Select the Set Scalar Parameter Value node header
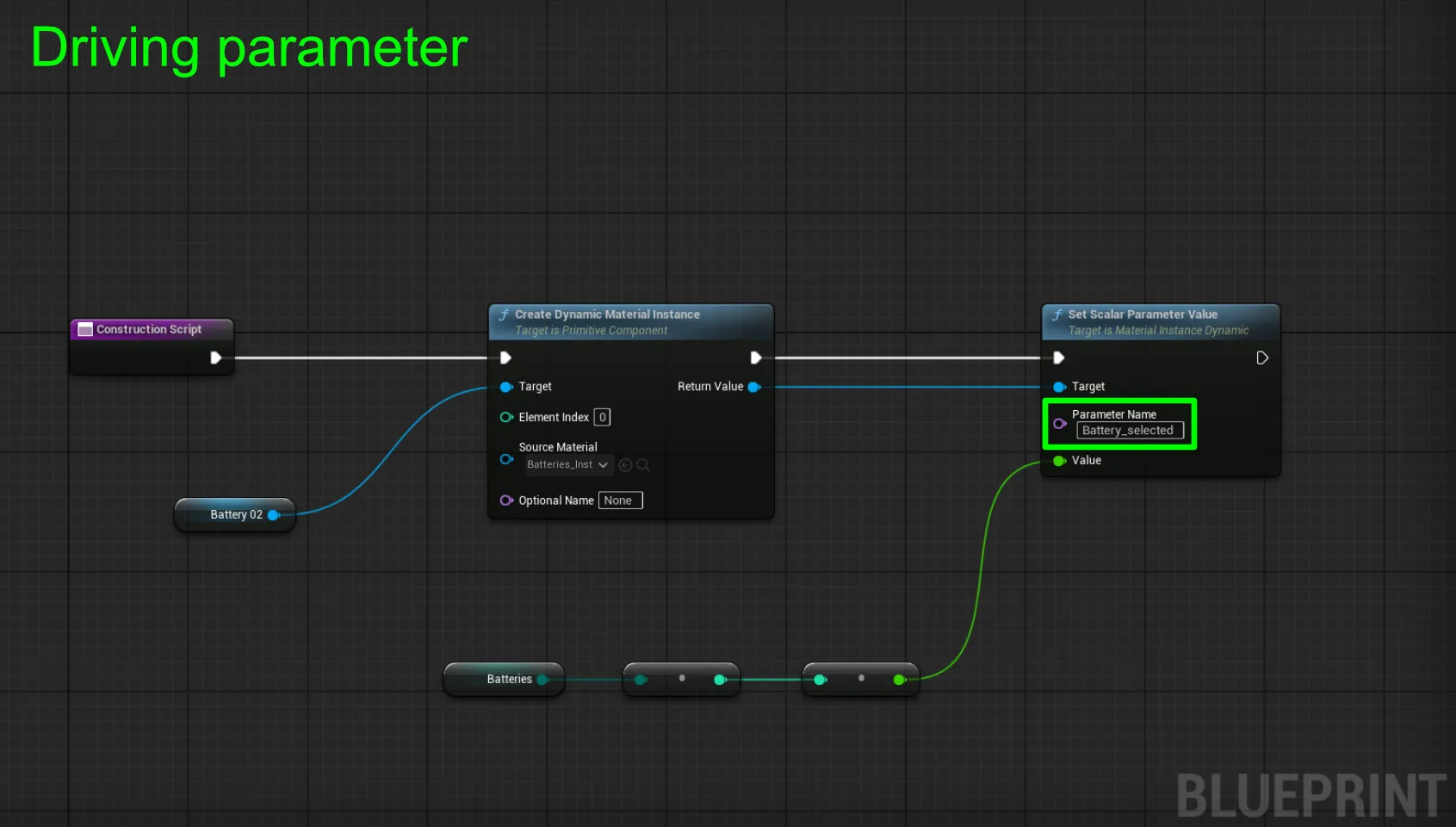The width and height of the screenshot is (1456, 827). (x=1161, y=321)
